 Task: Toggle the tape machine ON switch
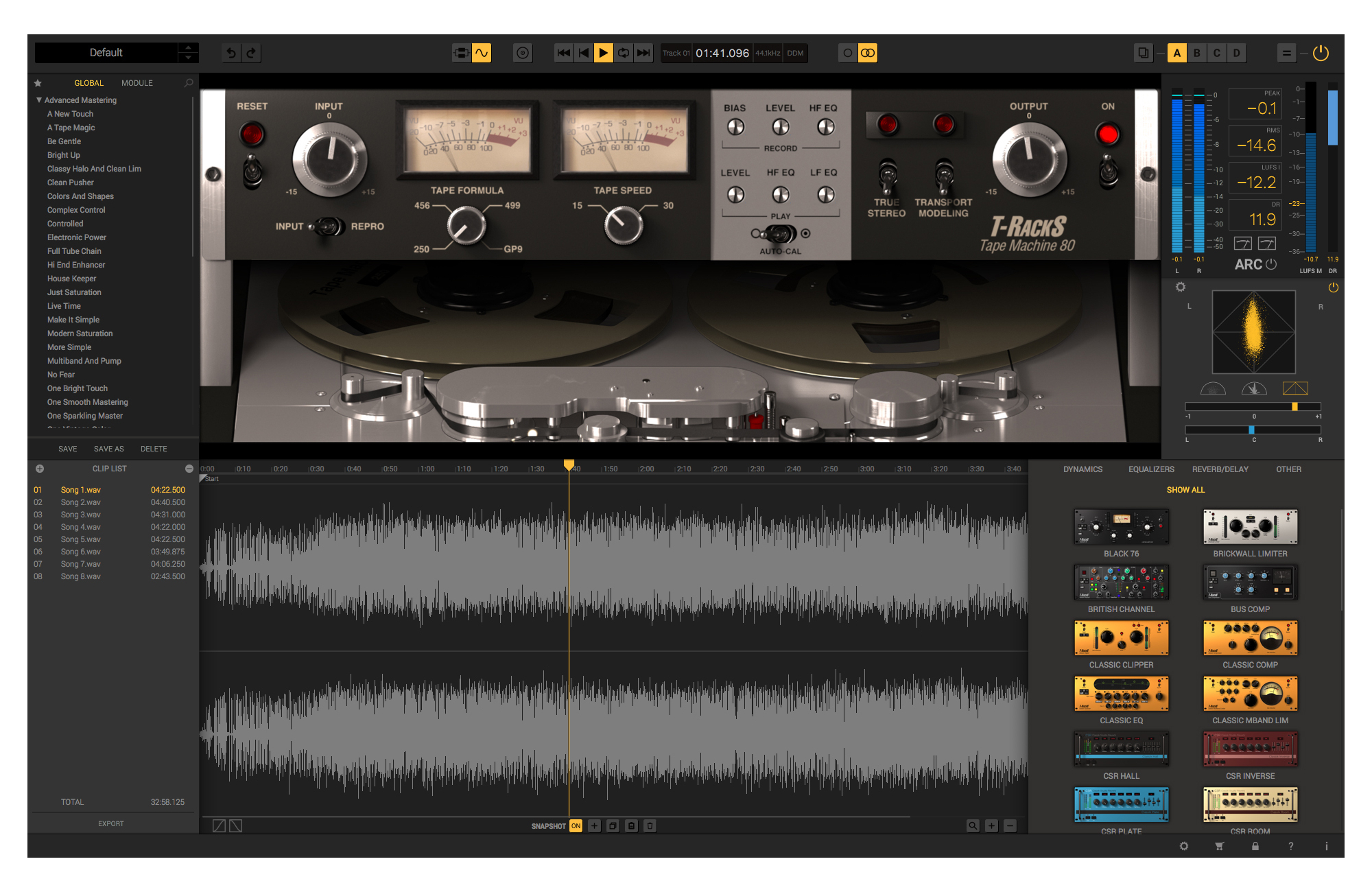tap(1108, 169)
